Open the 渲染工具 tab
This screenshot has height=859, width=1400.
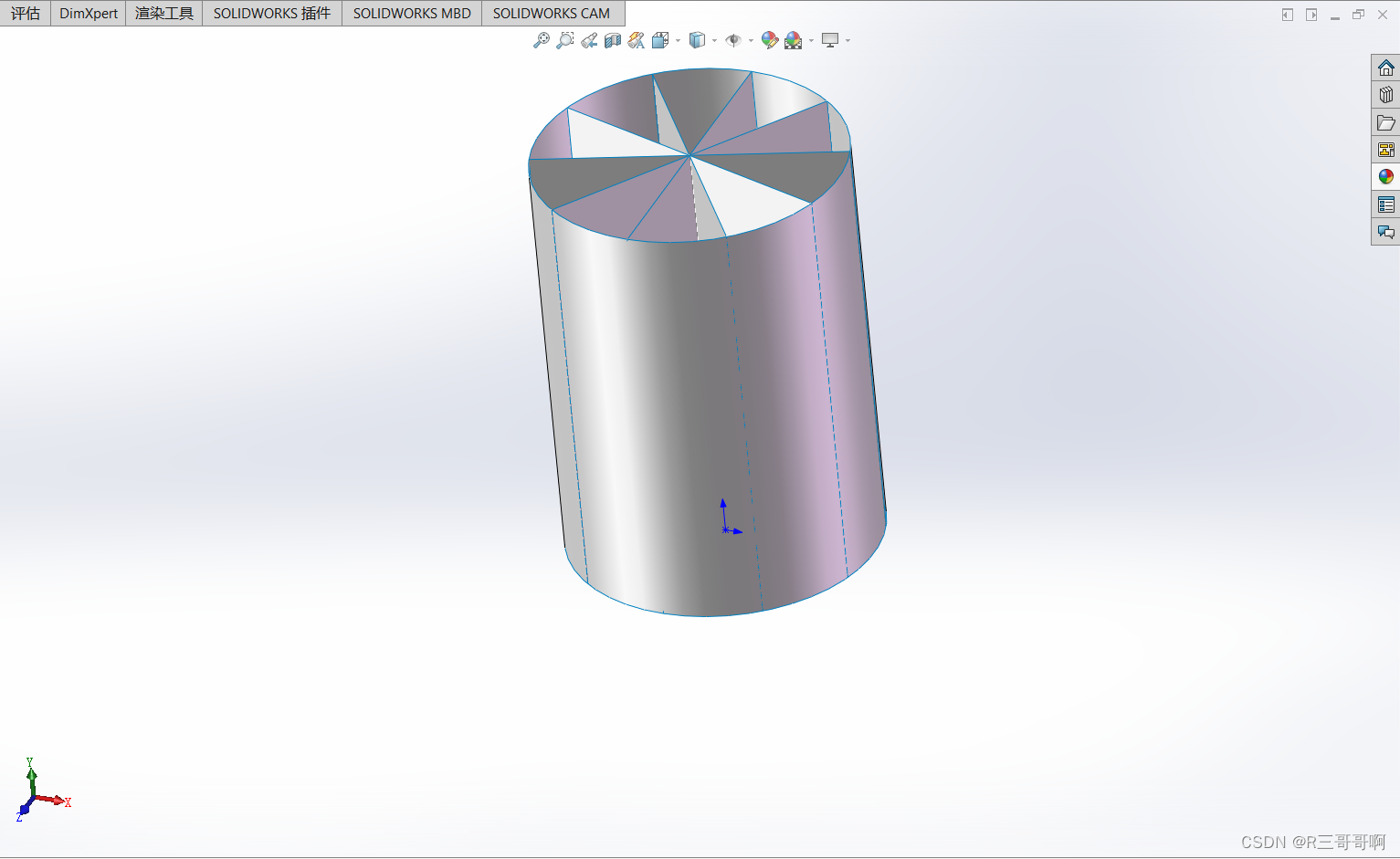(164, 13)
